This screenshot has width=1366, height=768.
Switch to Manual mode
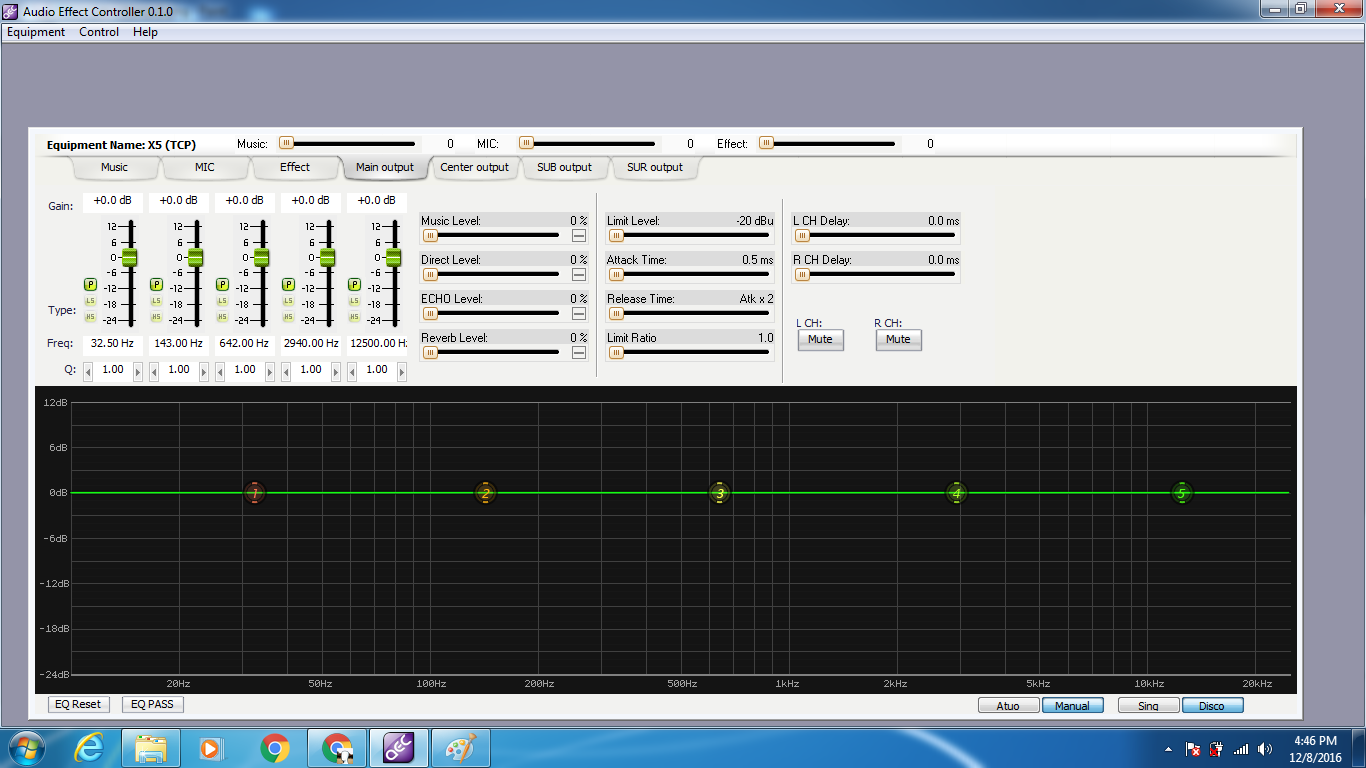(1072, 706)
